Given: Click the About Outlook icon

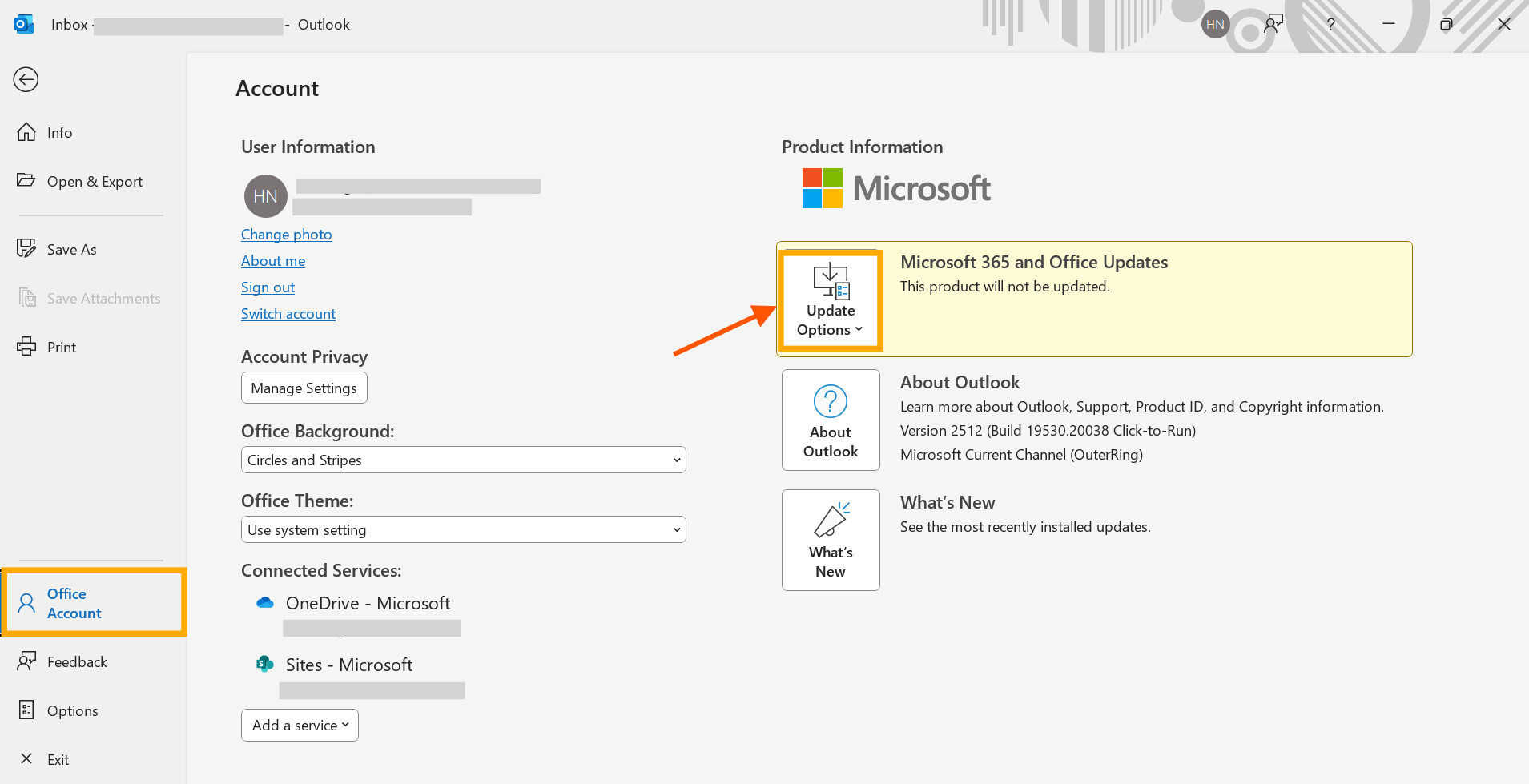Looking at the screenshot, I should pyautogui.click(x=830, y=420).
